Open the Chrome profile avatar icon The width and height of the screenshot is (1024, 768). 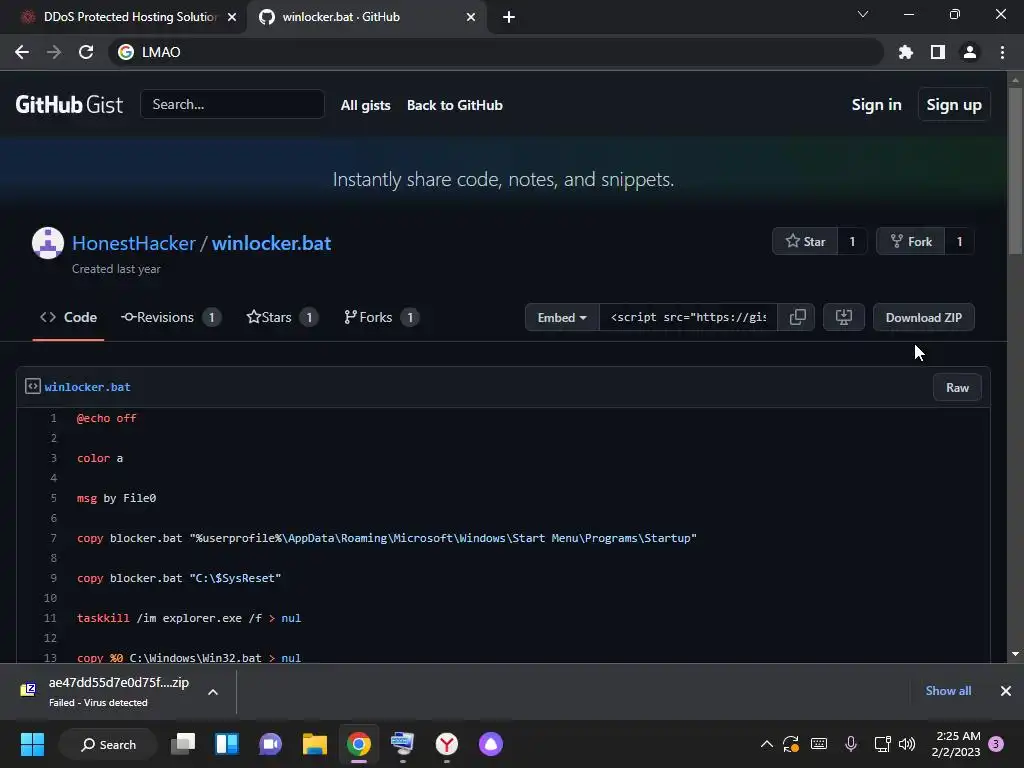[x=970, y=52]
